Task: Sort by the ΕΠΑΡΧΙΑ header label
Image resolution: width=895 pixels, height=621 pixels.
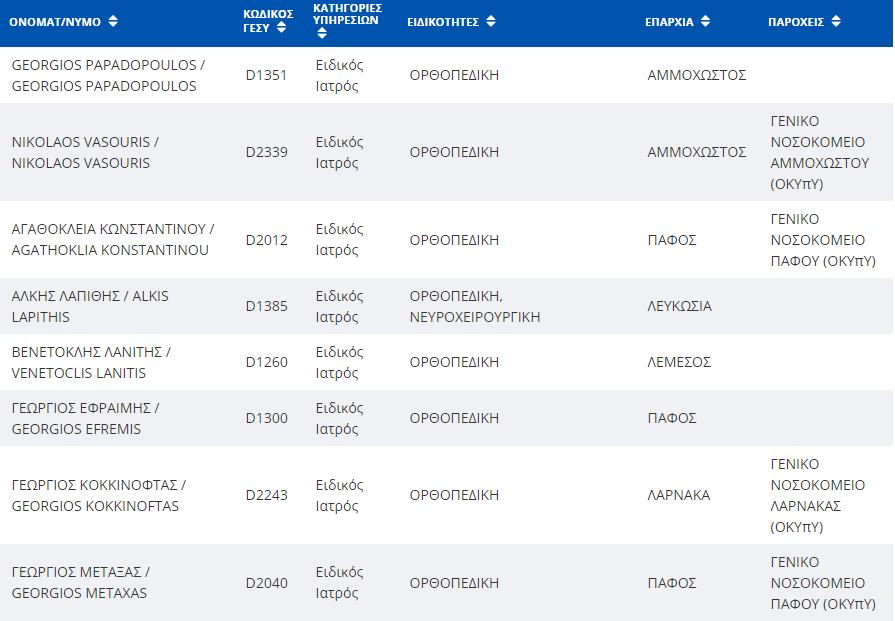Action: (670, 22)
